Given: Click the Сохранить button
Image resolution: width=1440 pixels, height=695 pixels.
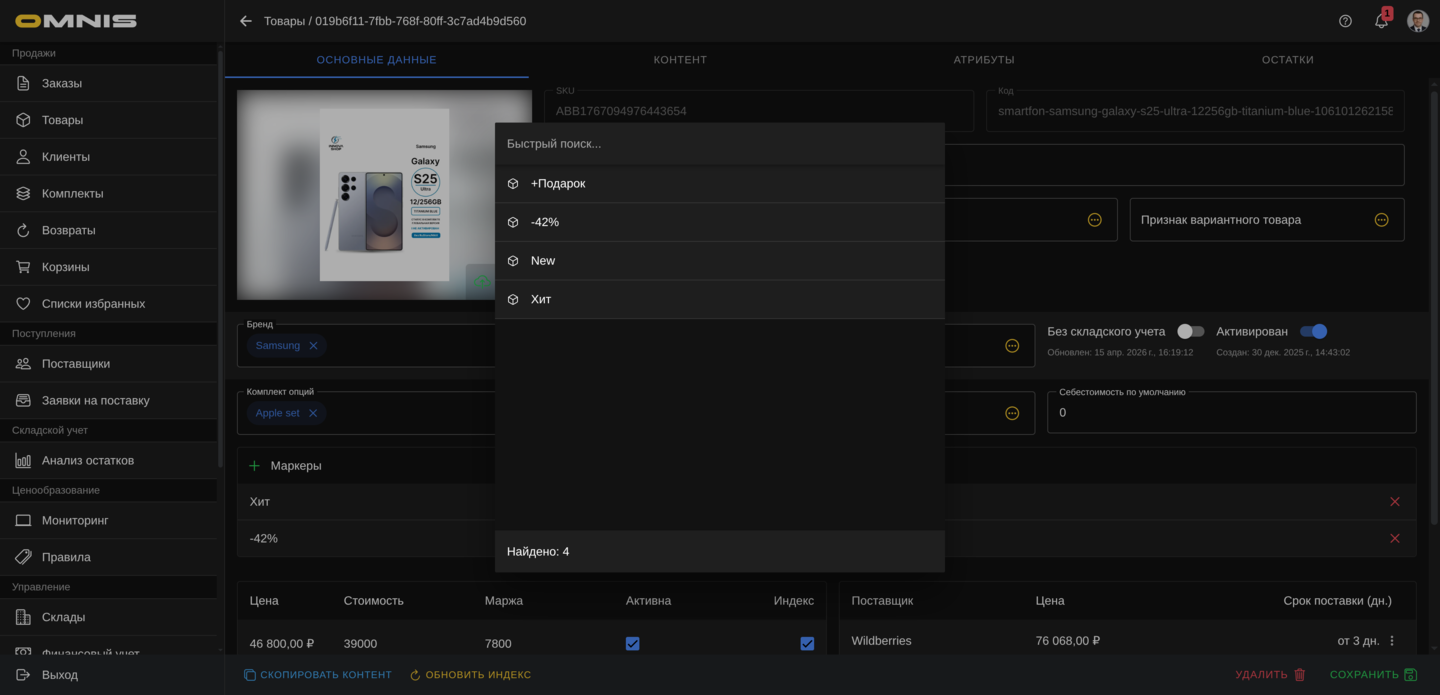Looking at the screenshot, I should (x=1372, y=675).
